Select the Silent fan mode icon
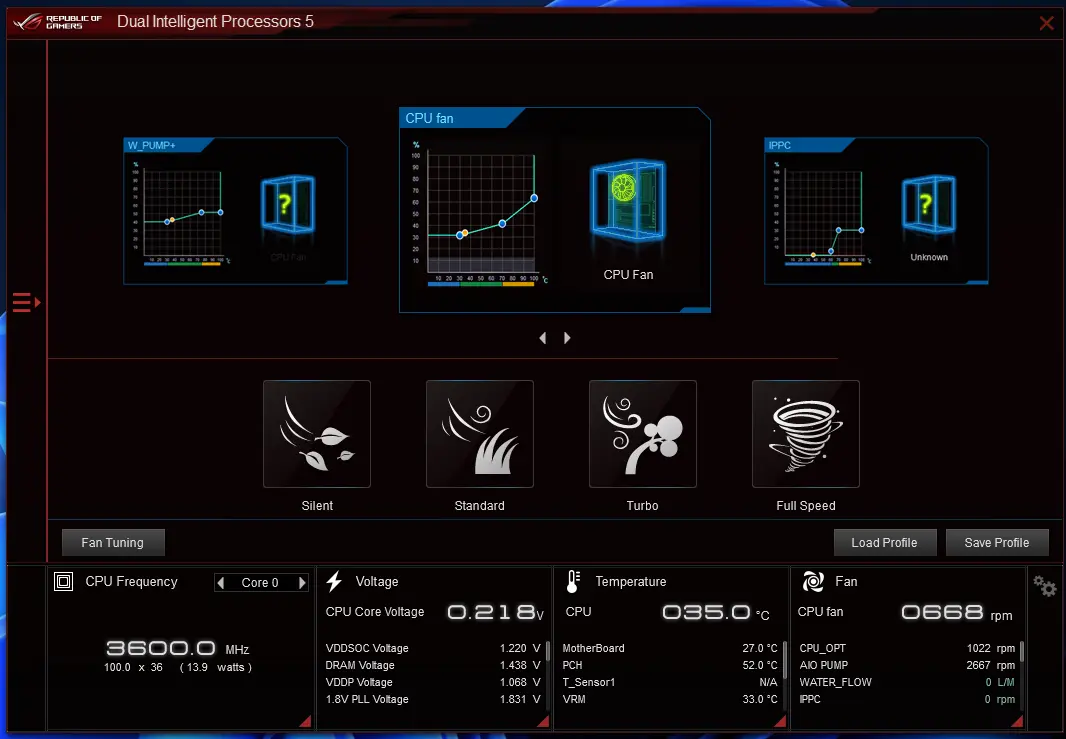This screenshot has width=1066, height=739. click(317, 434)
